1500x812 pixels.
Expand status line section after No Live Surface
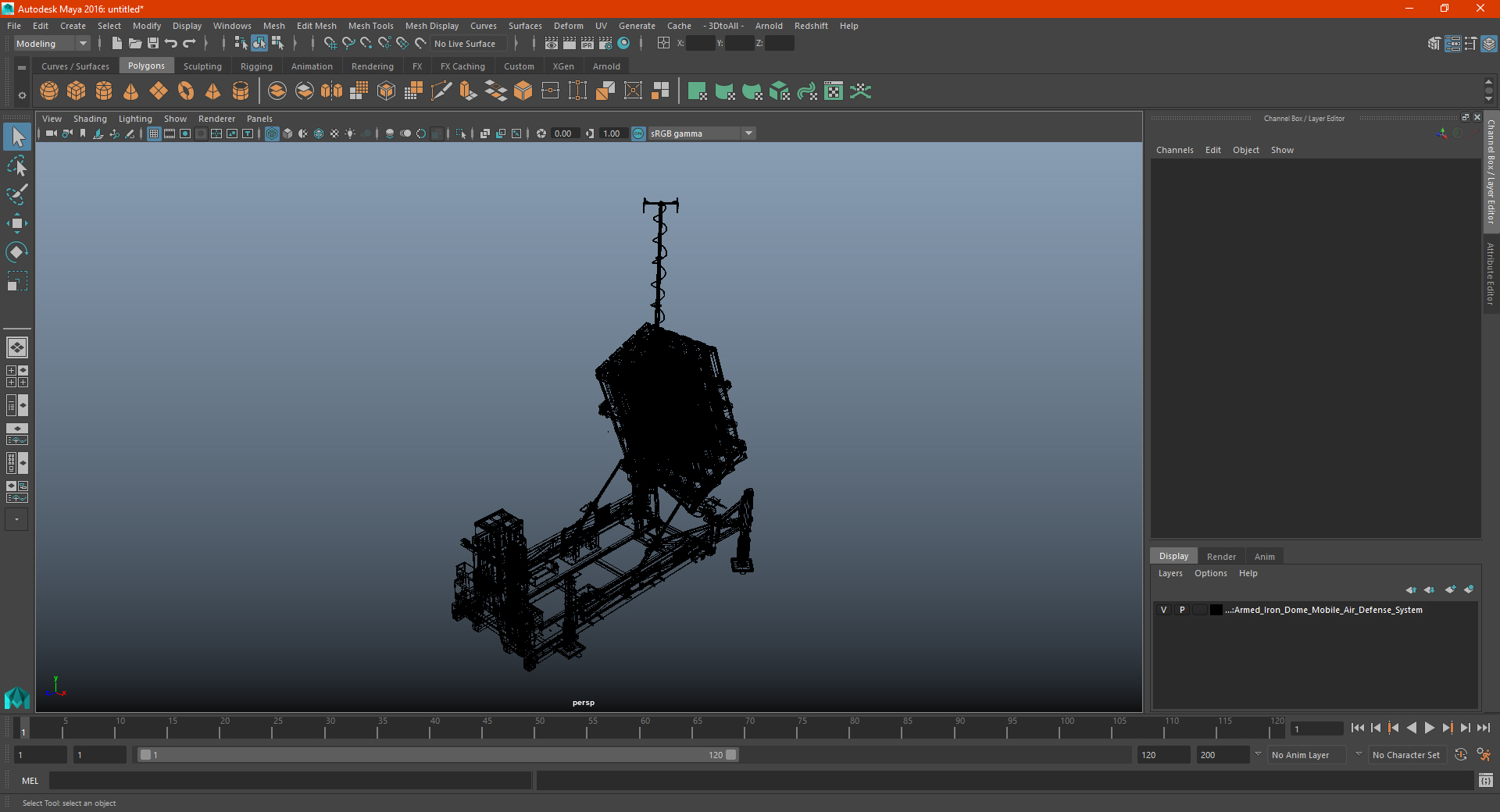(516, 44)
